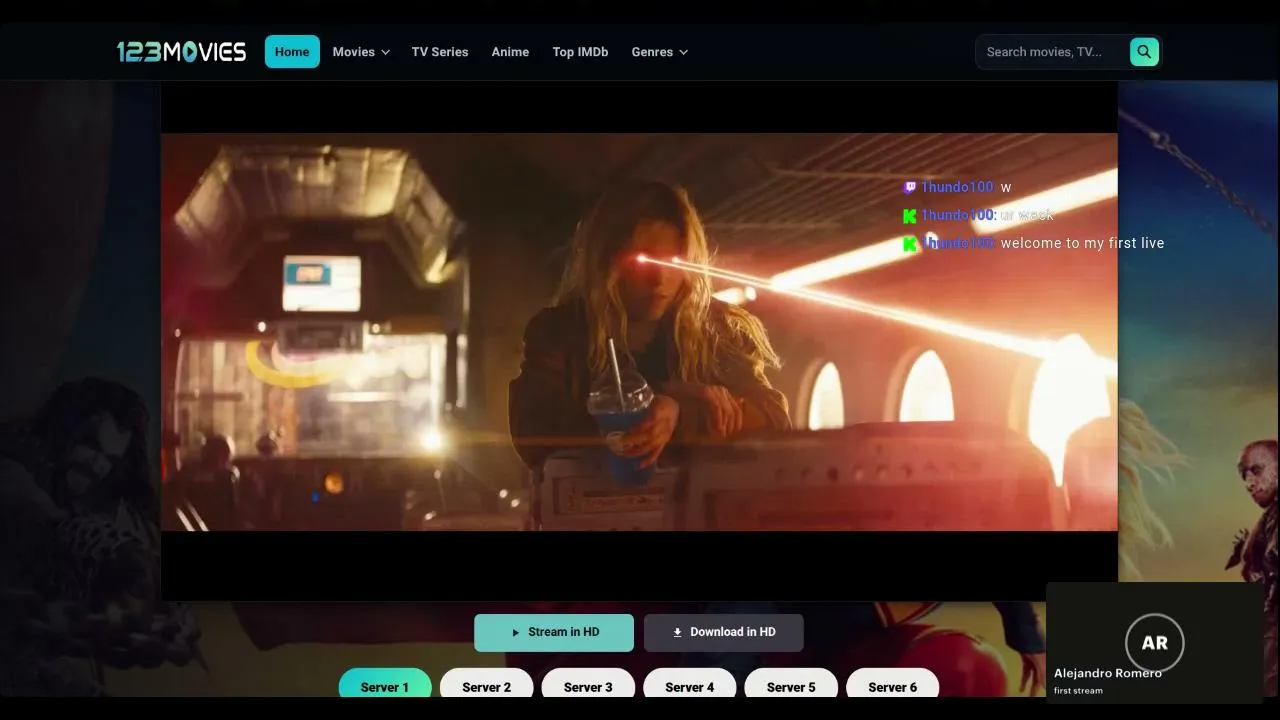
Task: Click the Alejandro Romero name label
Action: 1108,673
